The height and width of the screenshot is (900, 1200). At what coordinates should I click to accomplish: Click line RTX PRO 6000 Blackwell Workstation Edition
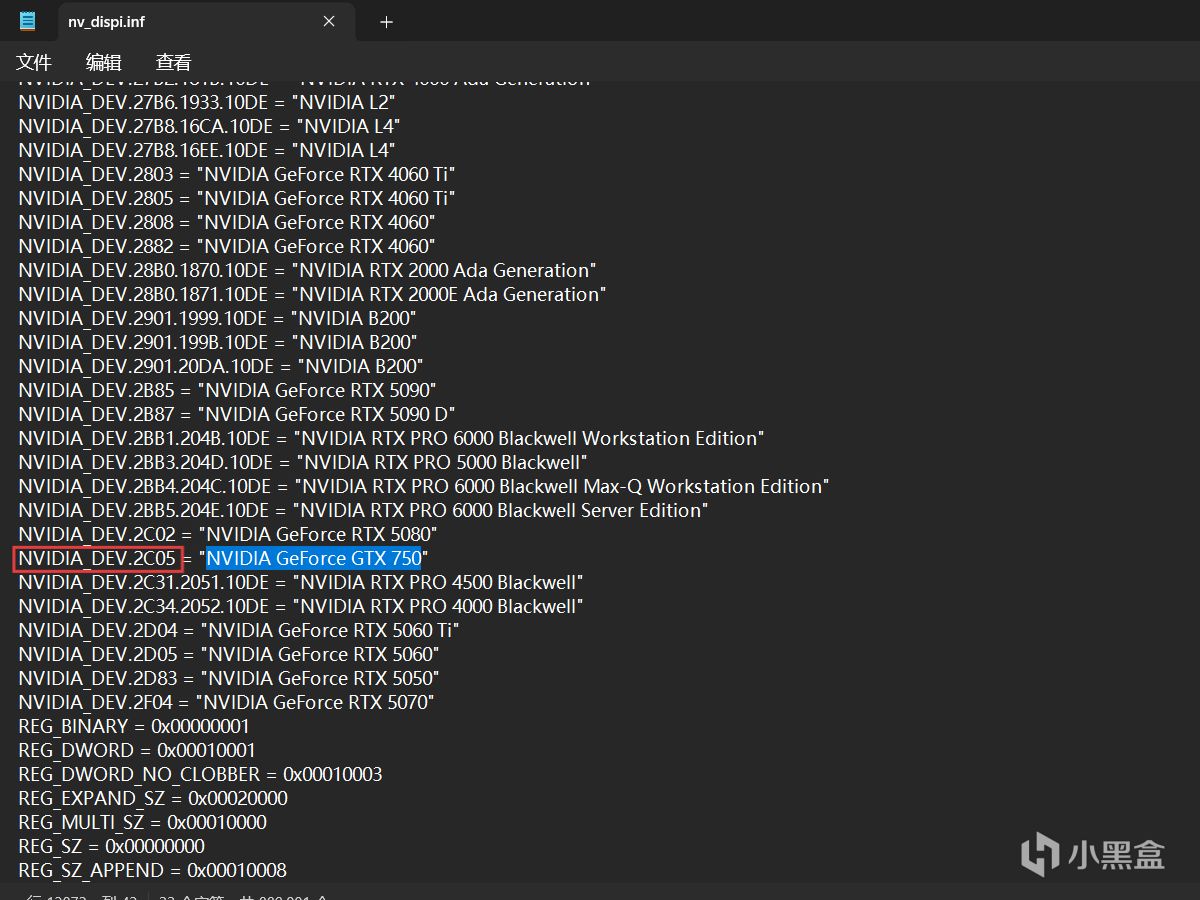click(391, 438)
